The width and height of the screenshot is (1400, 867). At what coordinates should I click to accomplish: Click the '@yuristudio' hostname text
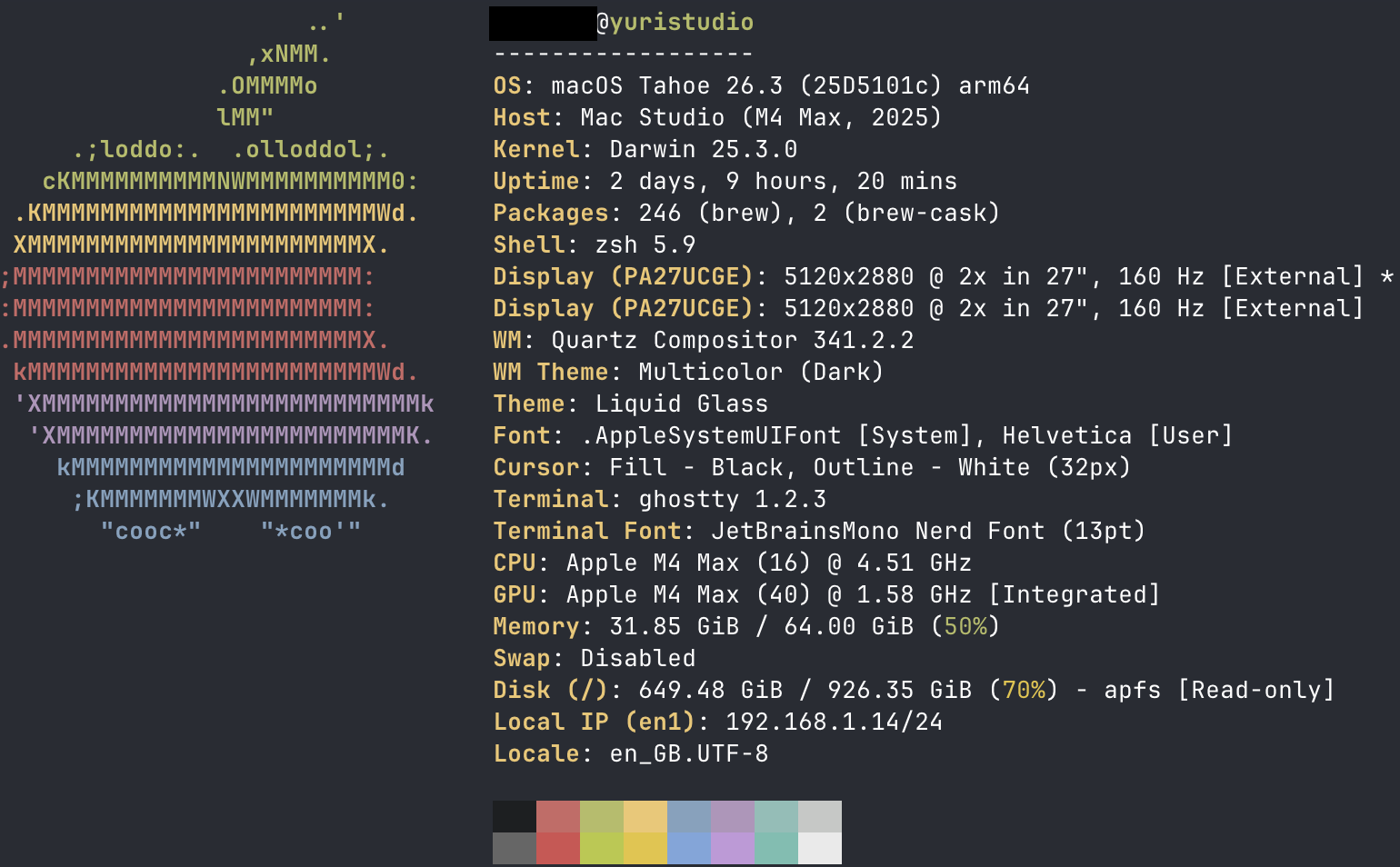click(675, 22)
